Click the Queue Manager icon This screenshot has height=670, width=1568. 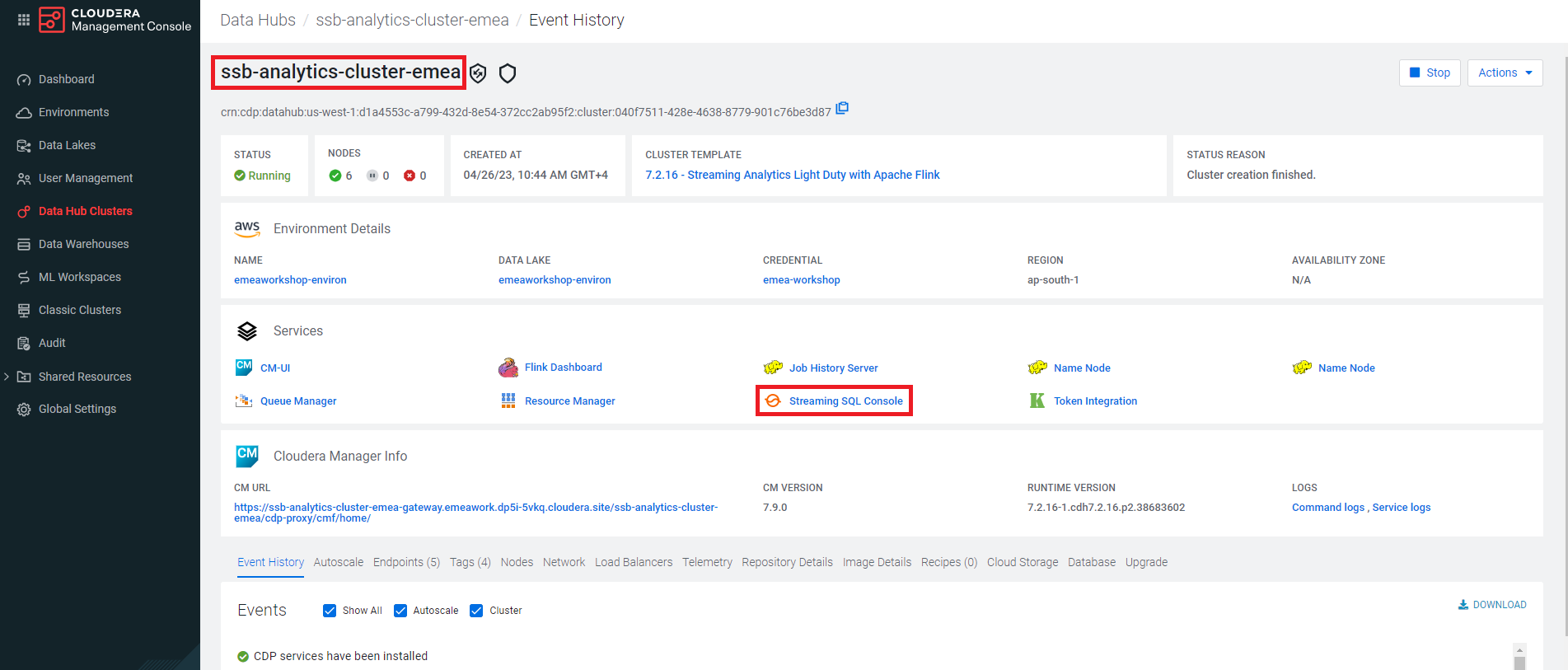coord(244,401)
